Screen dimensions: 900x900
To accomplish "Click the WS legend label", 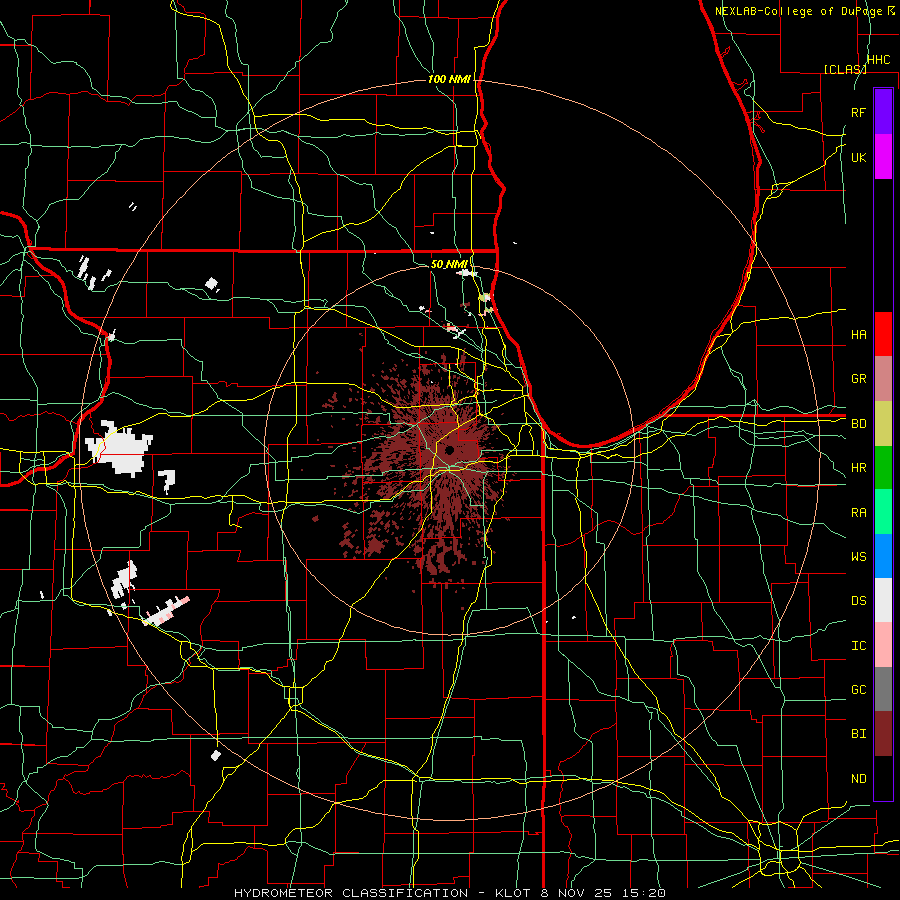I will (x=859, y=557).
